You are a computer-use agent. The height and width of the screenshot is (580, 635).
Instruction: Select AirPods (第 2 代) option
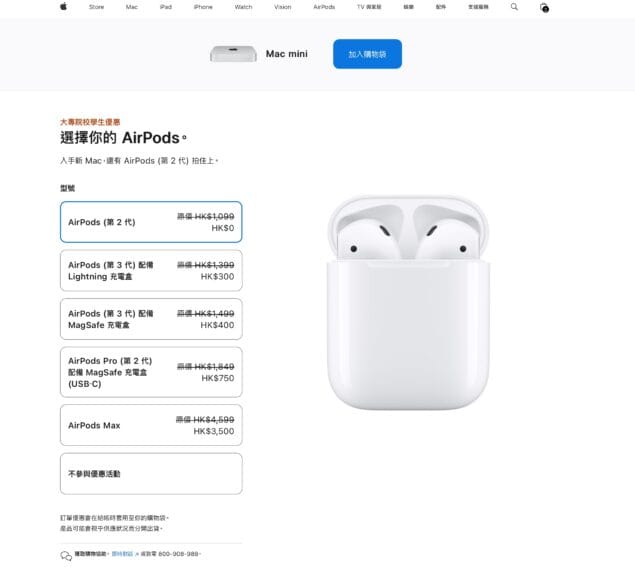pos(151,222)
